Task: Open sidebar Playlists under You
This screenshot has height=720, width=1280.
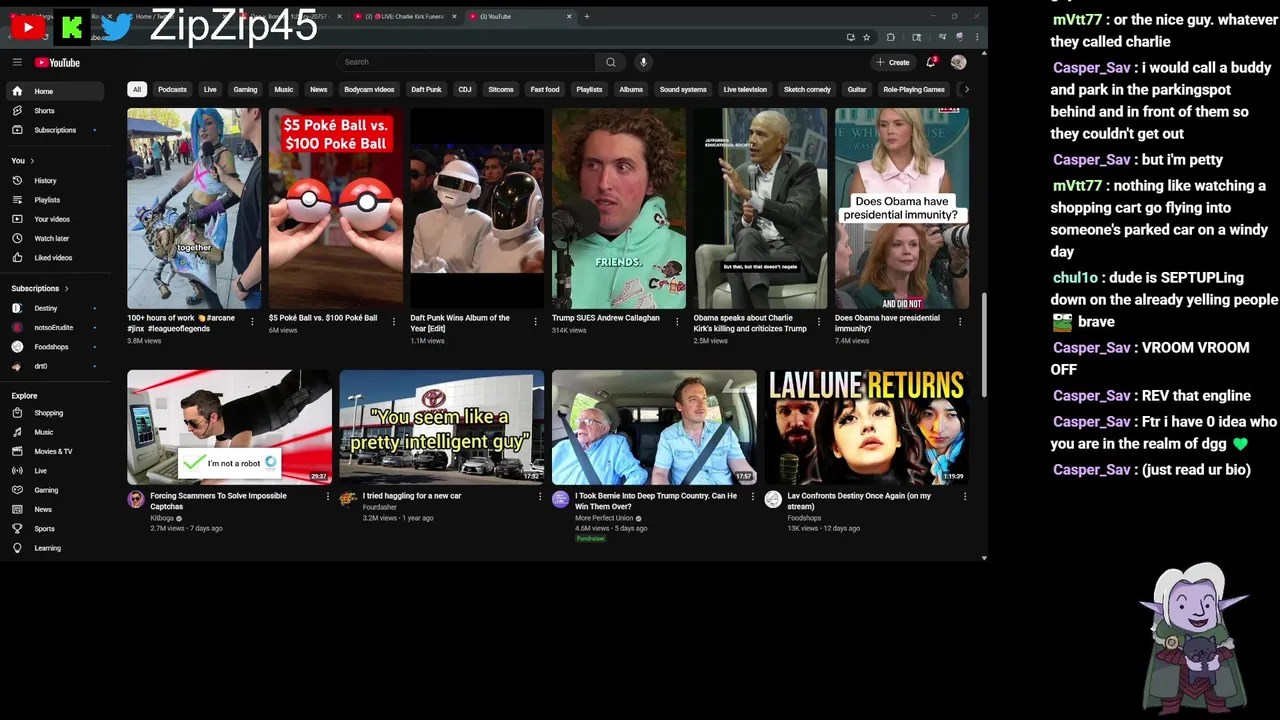Action: (x=56, y=200)
